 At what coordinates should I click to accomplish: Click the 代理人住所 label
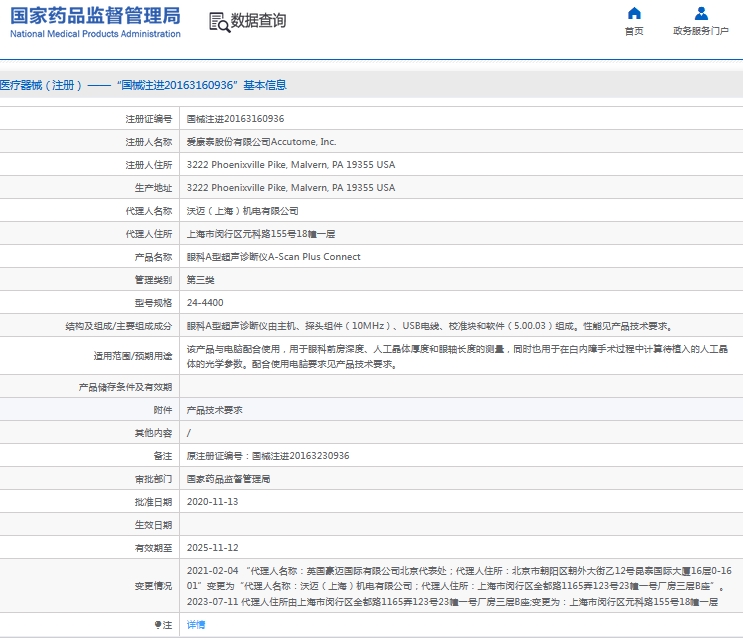(149, 234)
